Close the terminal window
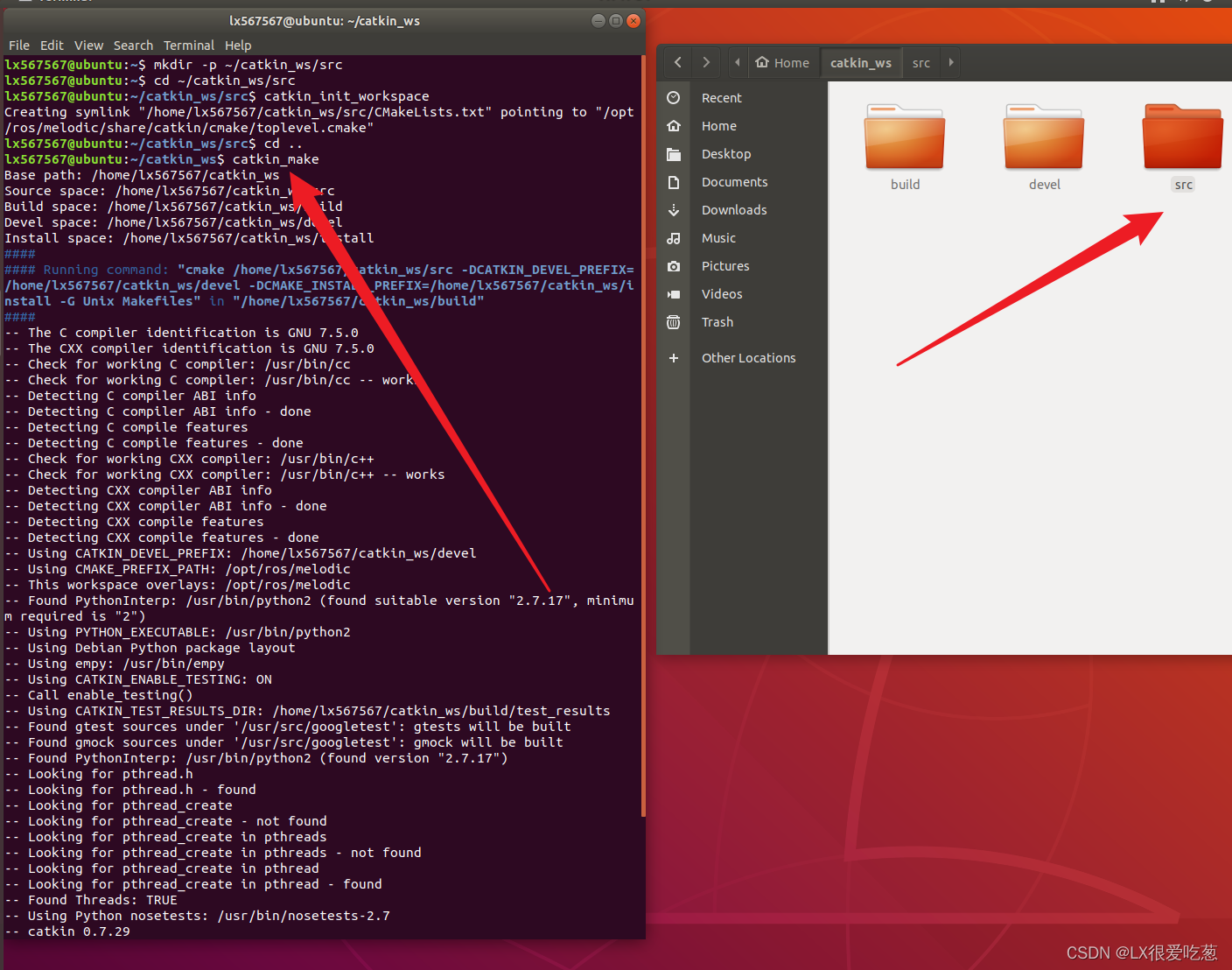The width and height of the screenshot is (1232, 970). (x=633, y=20)
